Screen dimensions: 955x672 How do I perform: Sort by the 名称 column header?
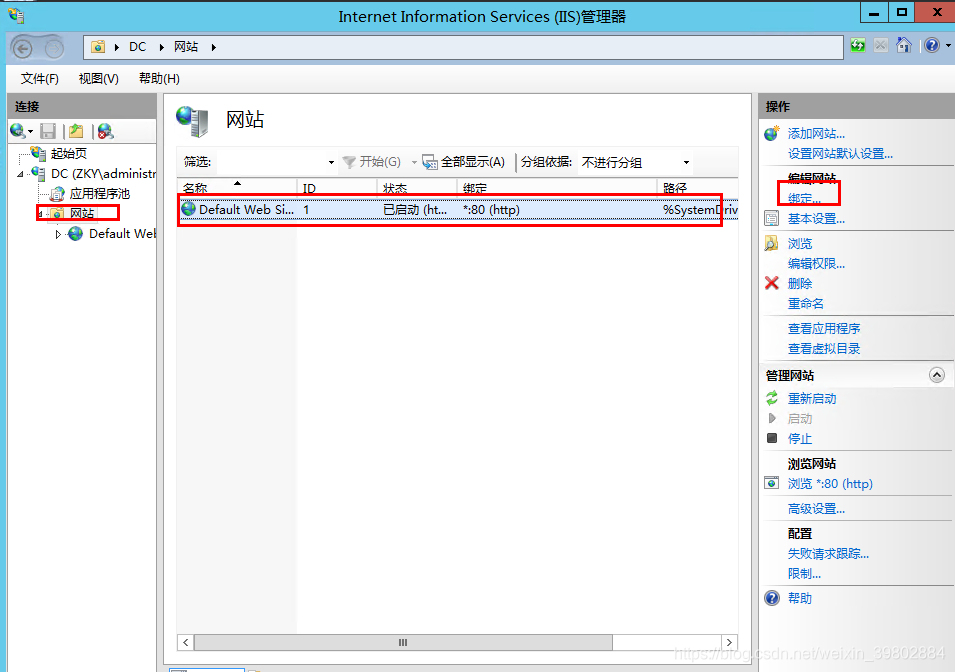(237, 187)
